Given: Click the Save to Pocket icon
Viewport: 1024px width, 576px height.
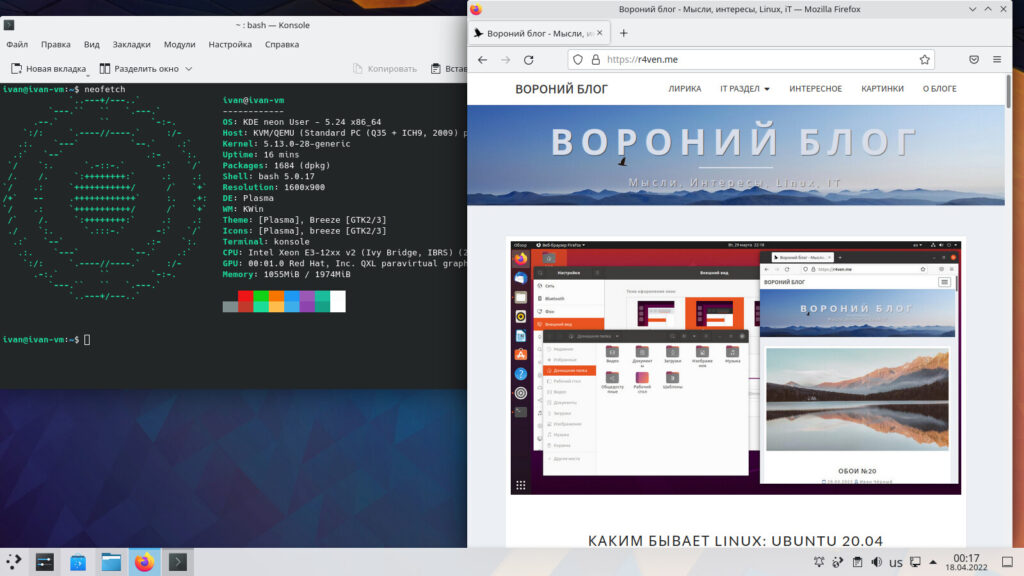Looking at the screenshot, I should pyautogui.click(x=973, y=60).
